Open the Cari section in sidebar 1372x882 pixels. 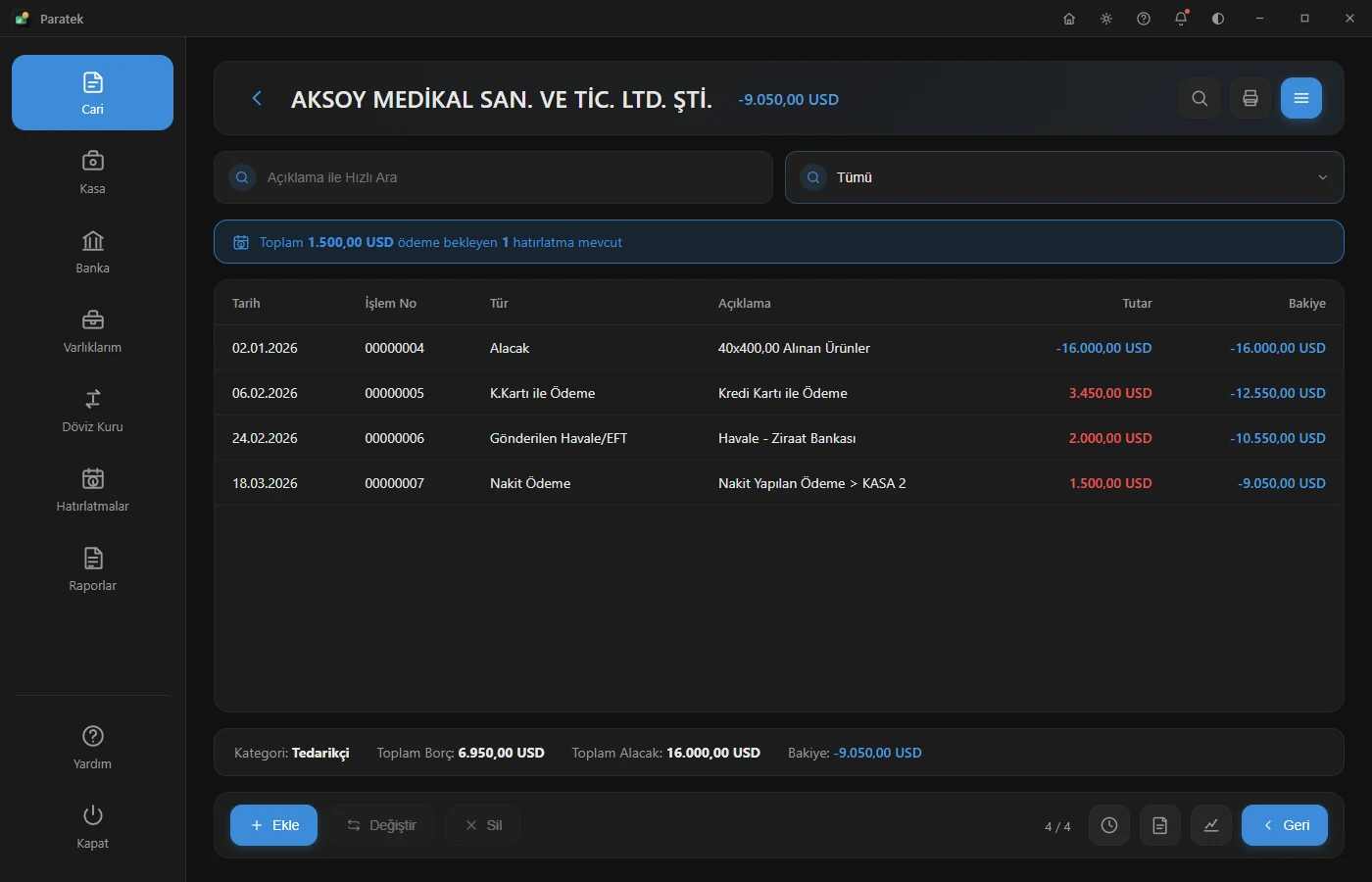pos(92,92)
